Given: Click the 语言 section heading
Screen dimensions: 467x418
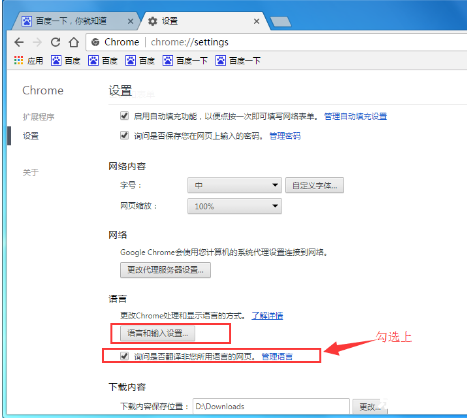Looking at the screenshot, I should (x=118, y=299).
